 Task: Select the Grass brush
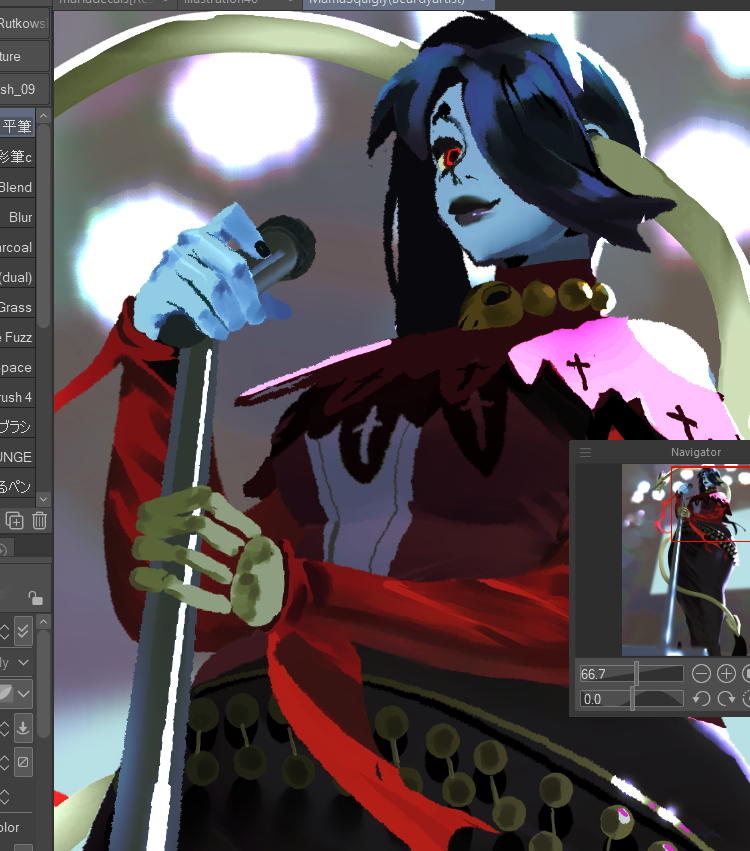tap(17, 307)
